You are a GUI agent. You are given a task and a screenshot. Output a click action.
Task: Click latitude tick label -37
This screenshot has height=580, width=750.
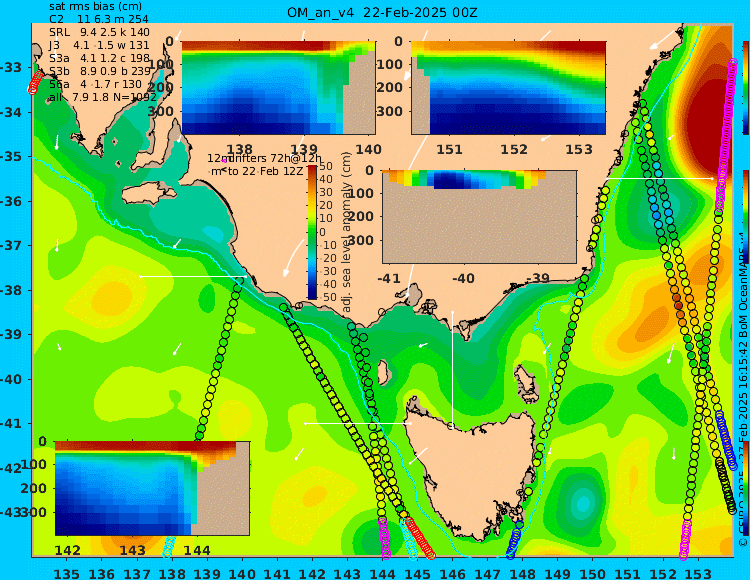pos(11,245)
